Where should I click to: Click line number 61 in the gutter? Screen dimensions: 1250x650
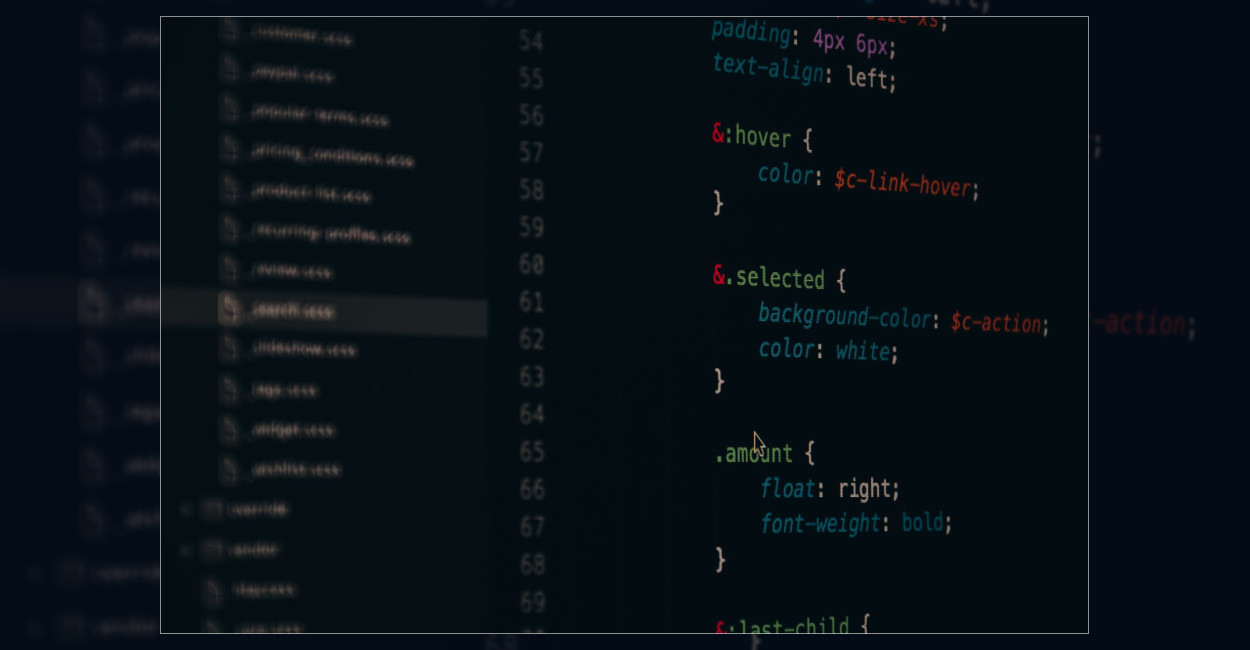(532, 301)
